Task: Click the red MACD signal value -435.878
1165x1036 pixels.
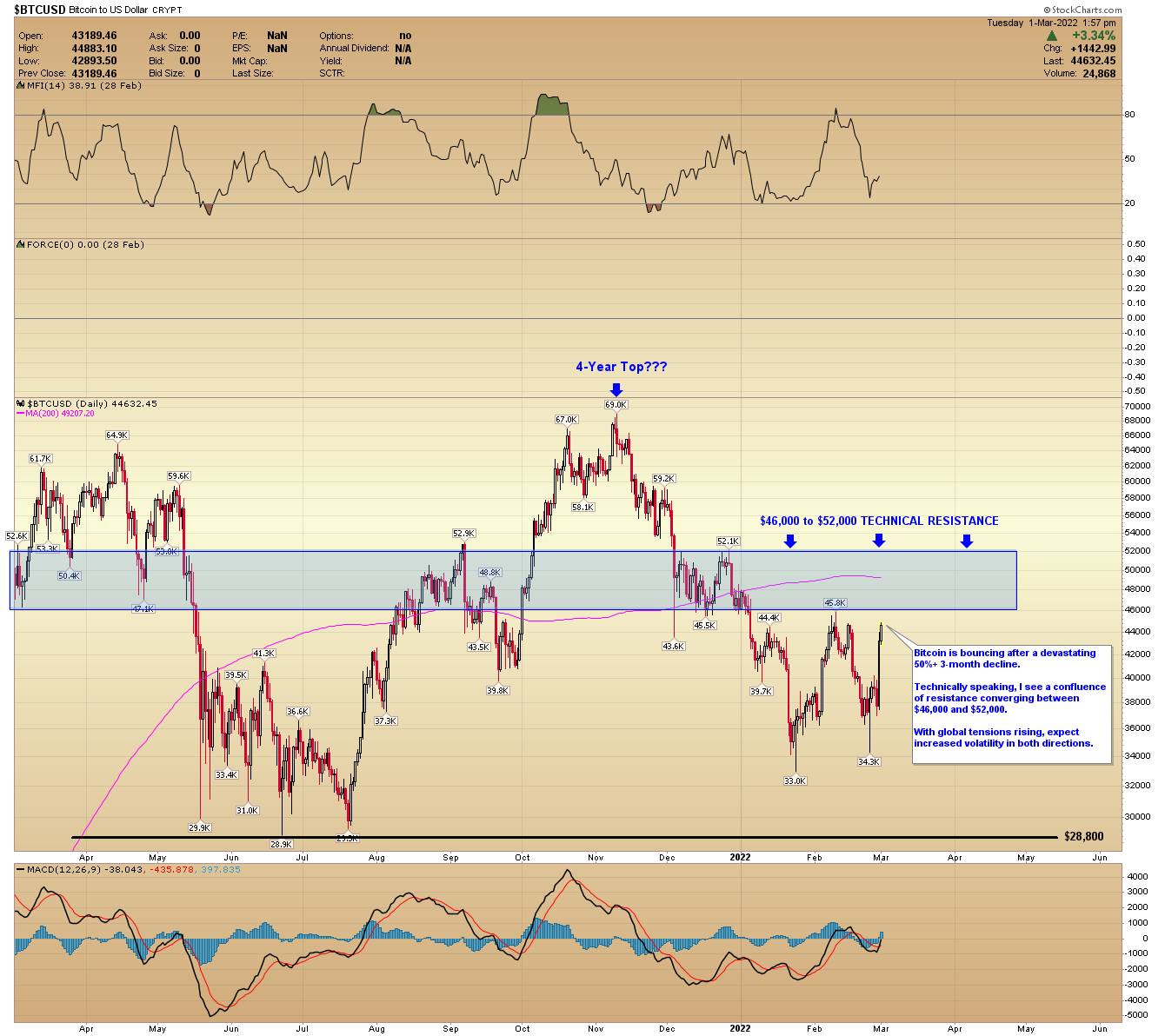Action: click(171, 869)
